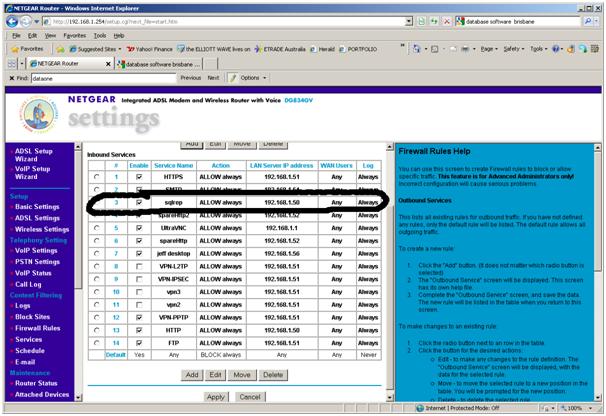
Task: Open the Help menu
Action: [119, 36]
